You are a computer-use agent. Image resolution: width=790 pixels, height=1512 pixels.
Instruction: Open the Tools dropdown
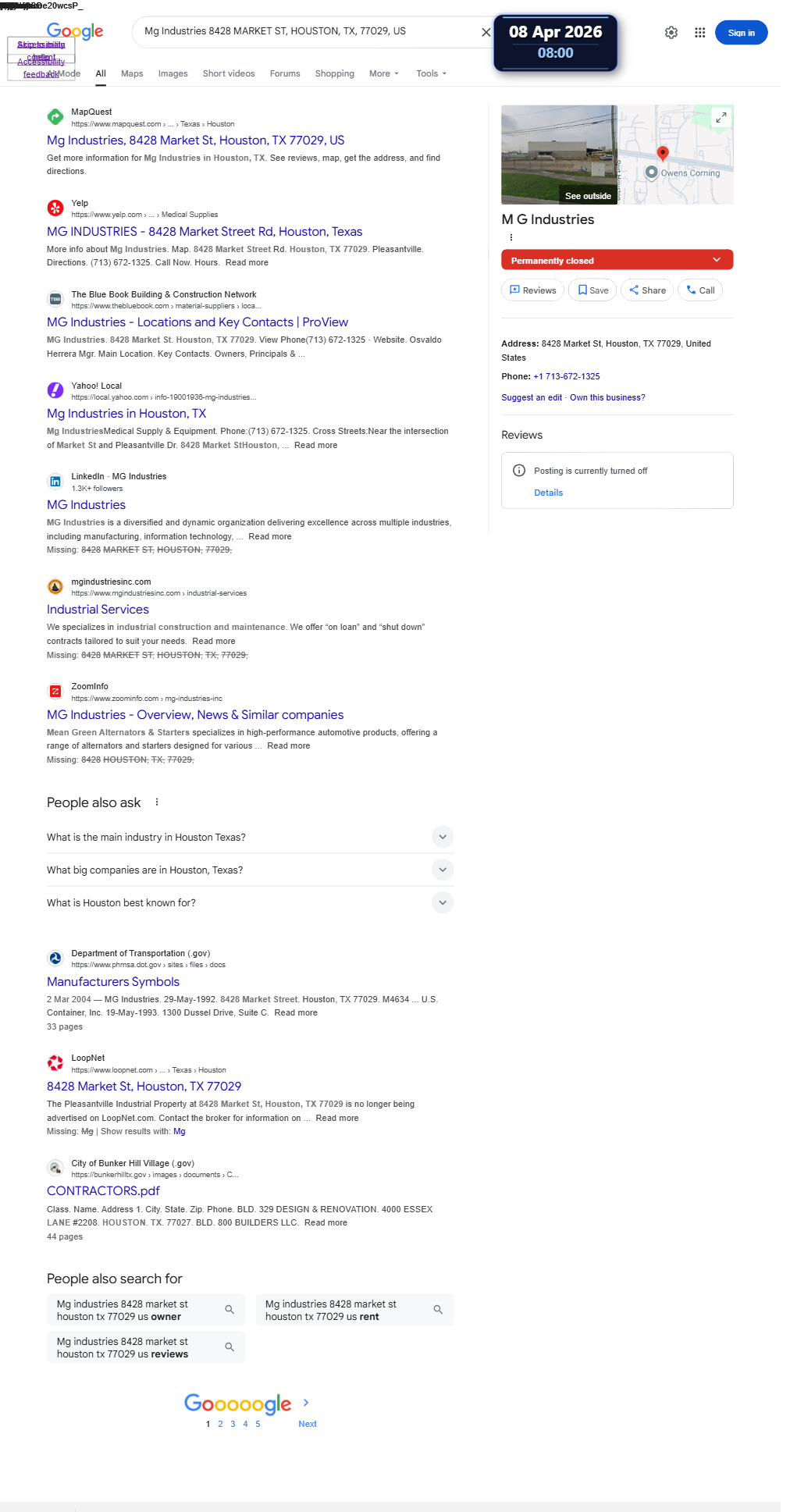(x=431, y=73)
